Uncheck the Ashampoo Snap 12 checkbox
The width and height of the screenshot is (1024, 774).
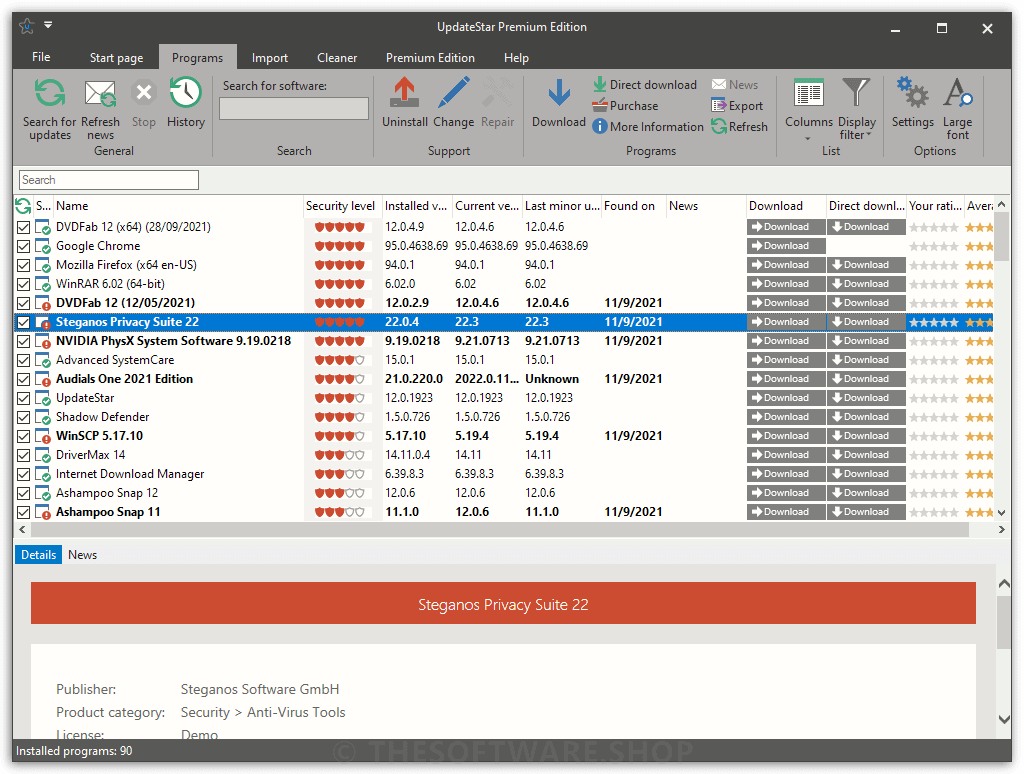click(24, 493)
